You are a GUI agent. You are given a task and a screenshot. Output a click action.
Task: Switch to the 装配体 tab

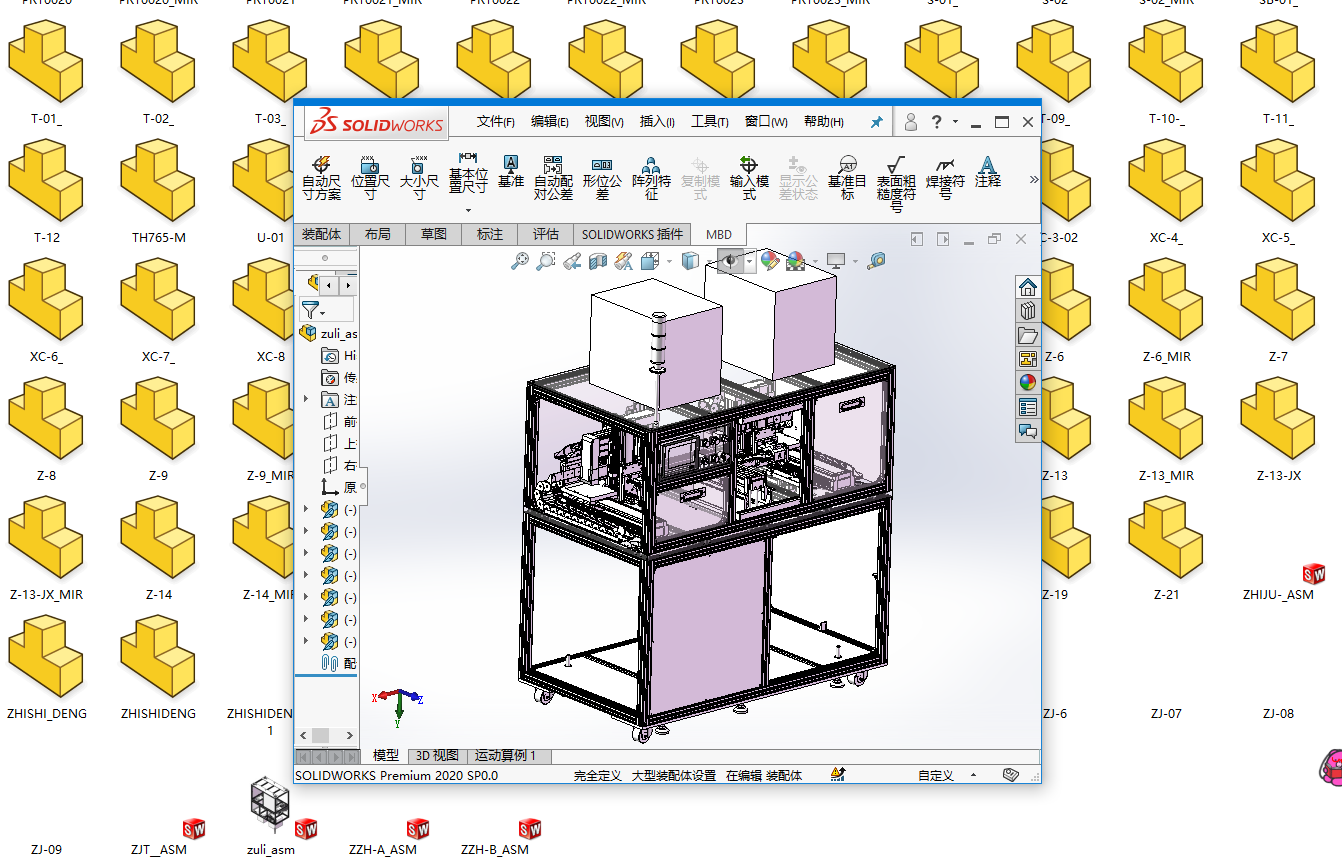pos(321,234)
